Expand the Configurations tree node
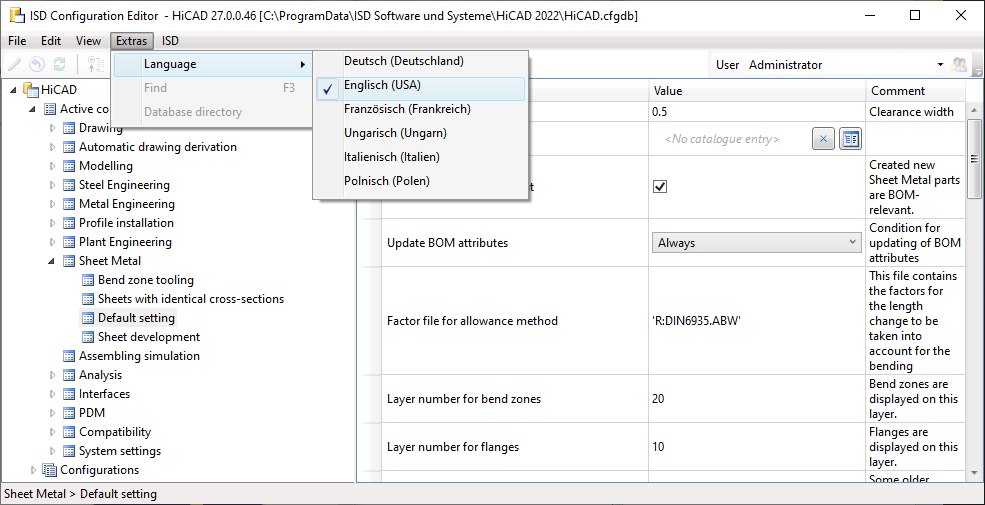This screenshot has width=985, height=505. 33,470
